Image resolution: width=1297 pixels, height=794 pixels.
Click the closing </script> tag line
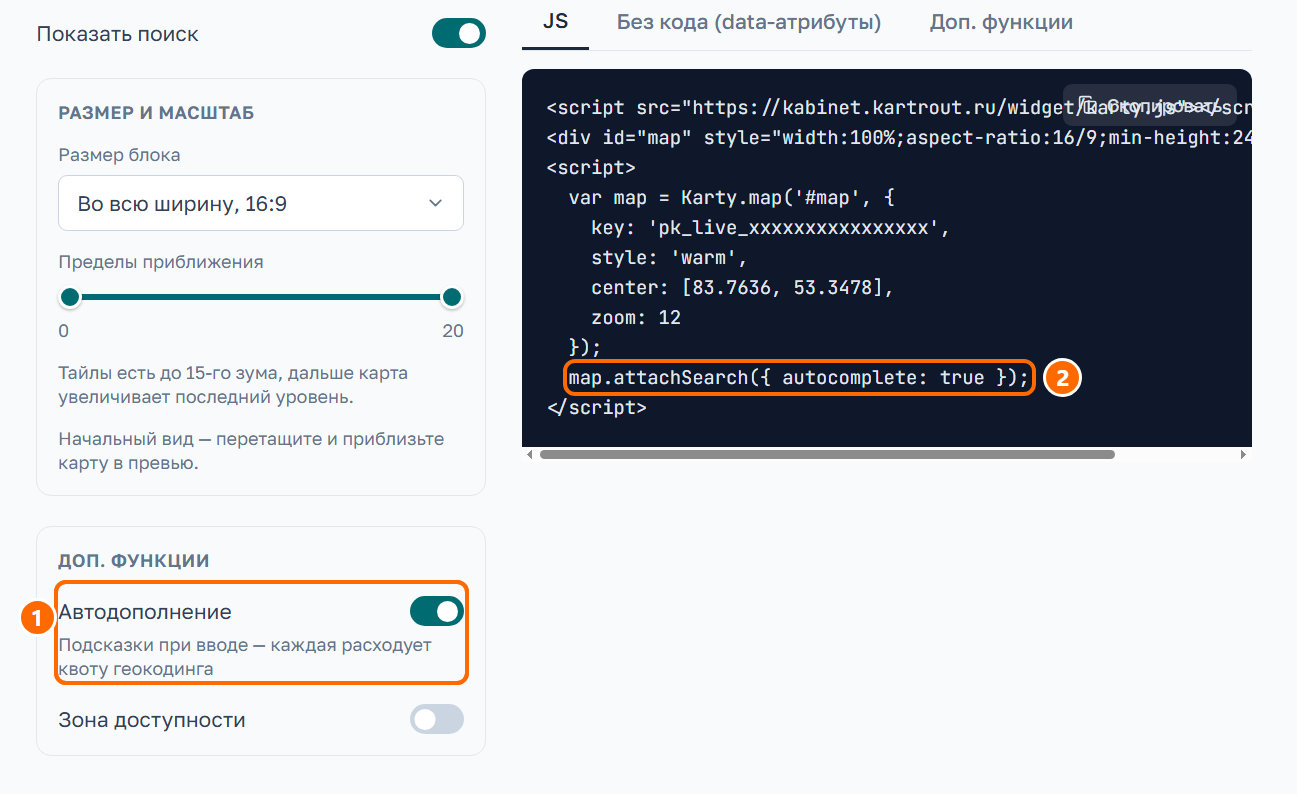tap(597, 408)
